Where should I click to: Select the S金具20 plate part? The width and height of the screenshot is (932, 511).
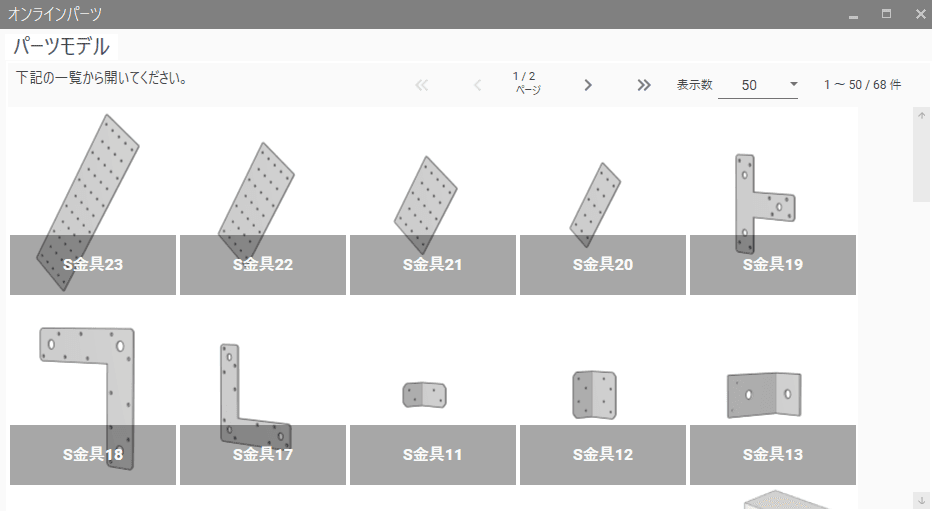tap(603, 202)
